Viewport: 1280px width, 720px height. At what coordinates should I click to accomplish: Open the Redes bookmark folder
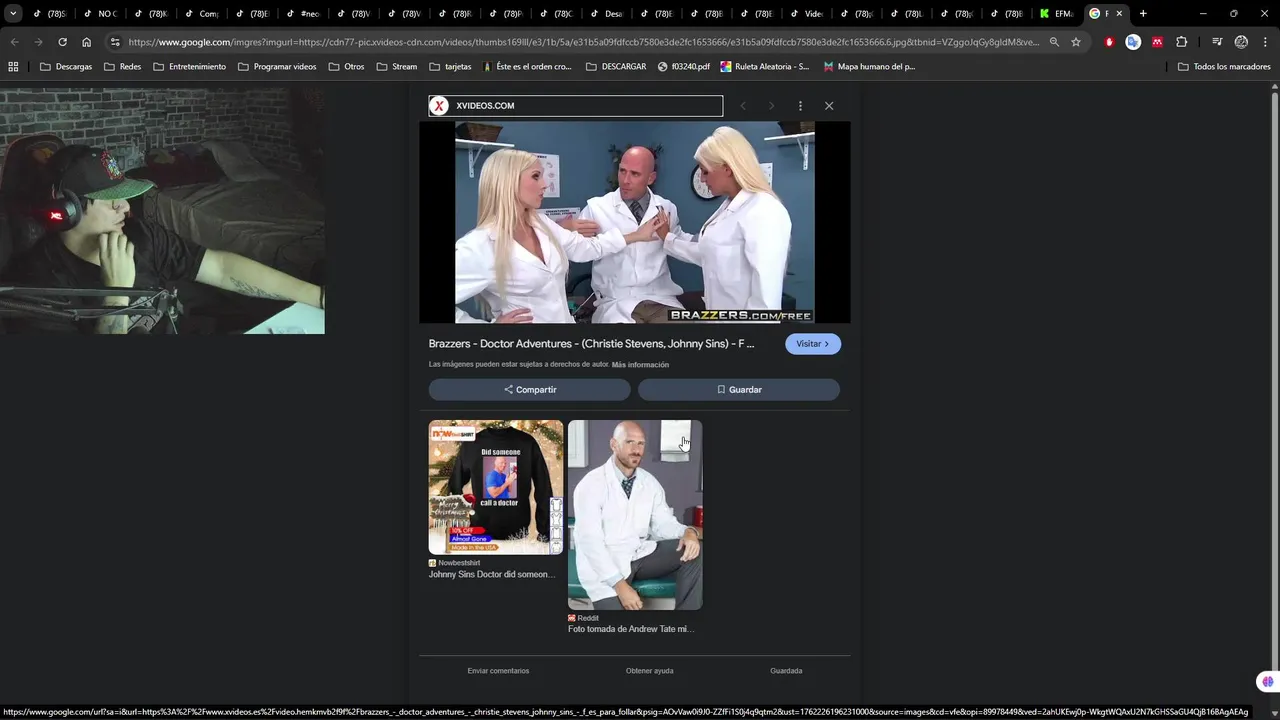(x=123, y=66)
